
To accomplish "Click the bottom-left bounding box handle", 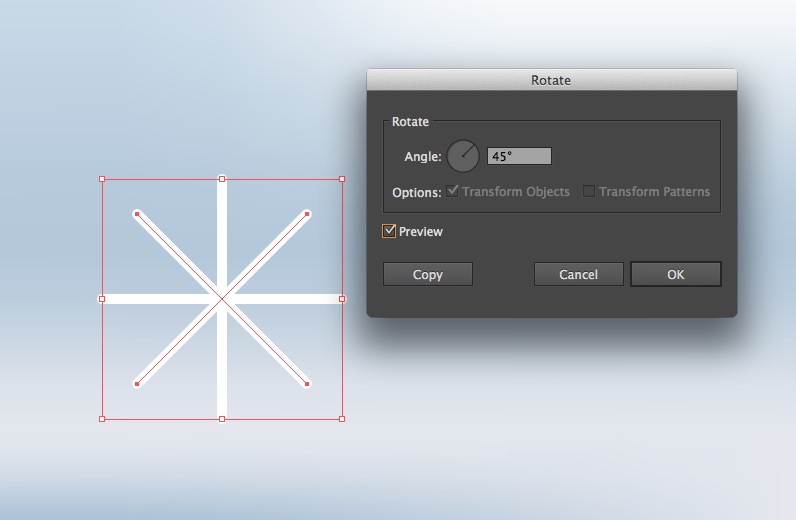I will pos(102,419).
